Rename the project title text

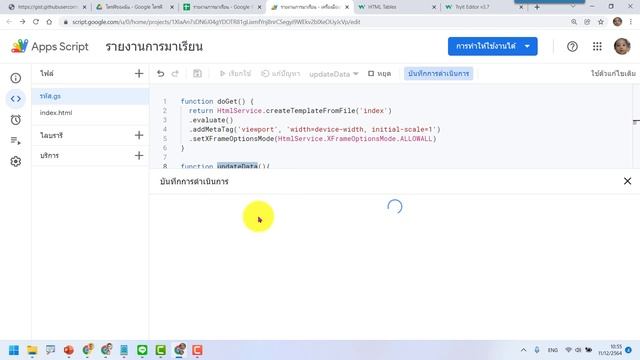pos(154,47)
